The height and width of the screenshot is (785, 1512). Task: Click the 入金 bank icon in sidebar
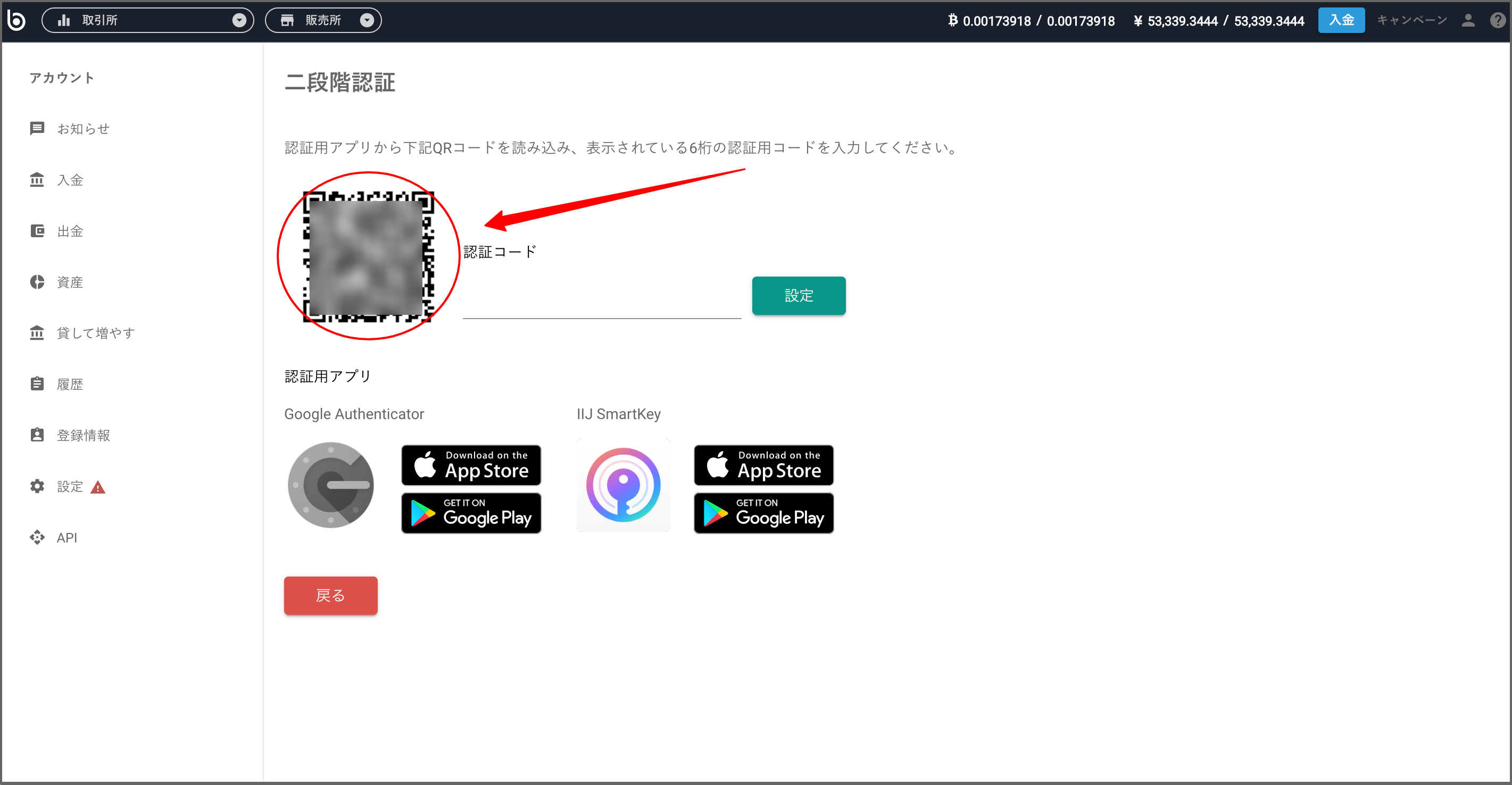[x=37, y=180]
